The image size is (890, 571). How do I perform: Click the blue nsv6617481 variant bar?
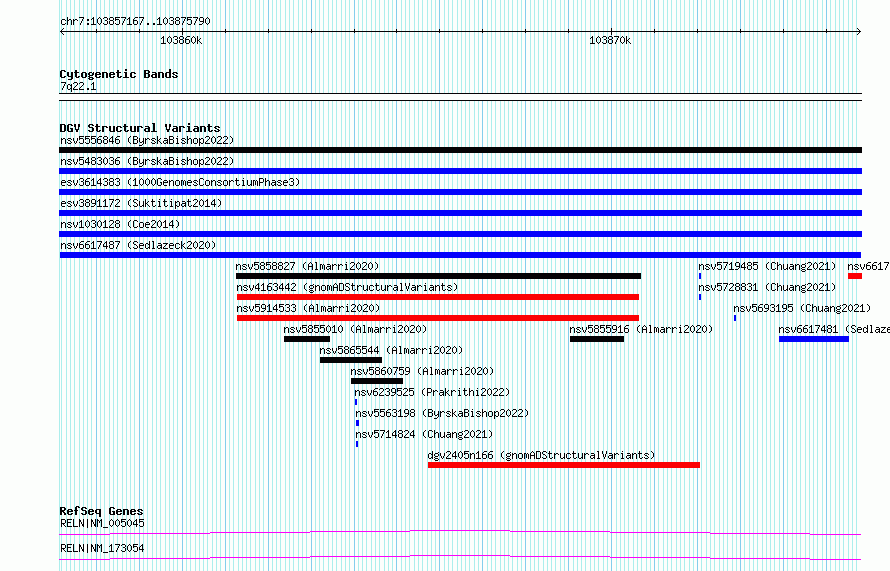pos(814,339)
